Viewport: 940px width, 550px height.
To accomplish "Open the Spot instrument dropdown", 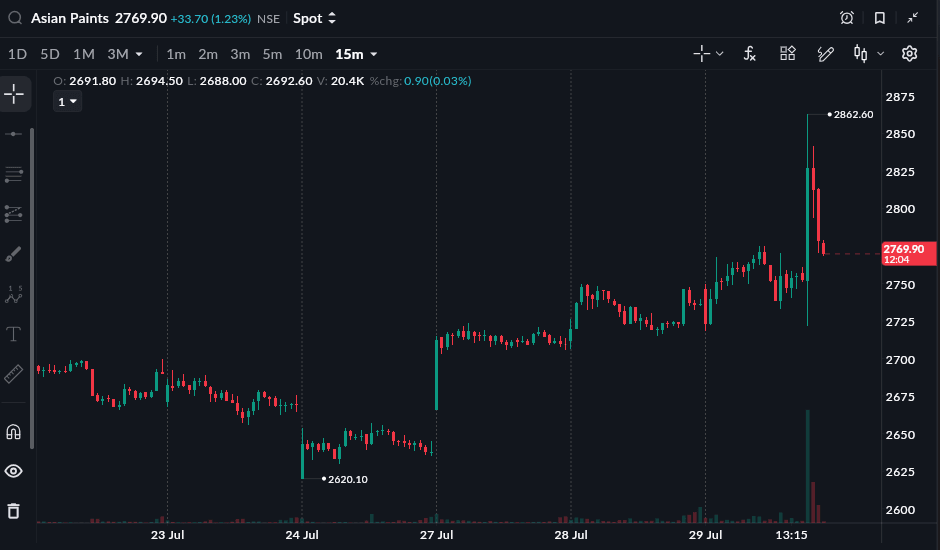I will 314,19.
